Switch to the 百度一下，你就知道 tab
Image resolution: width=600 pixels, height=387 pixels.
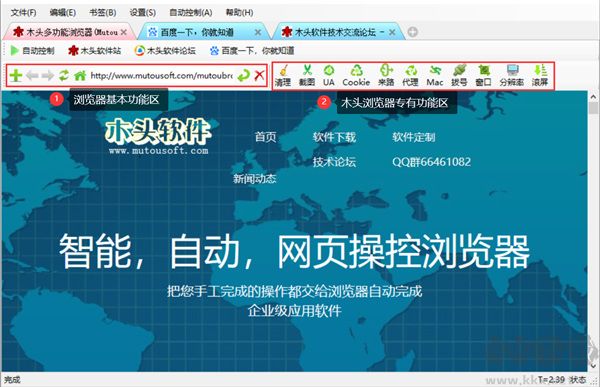(x=197, y=32)
